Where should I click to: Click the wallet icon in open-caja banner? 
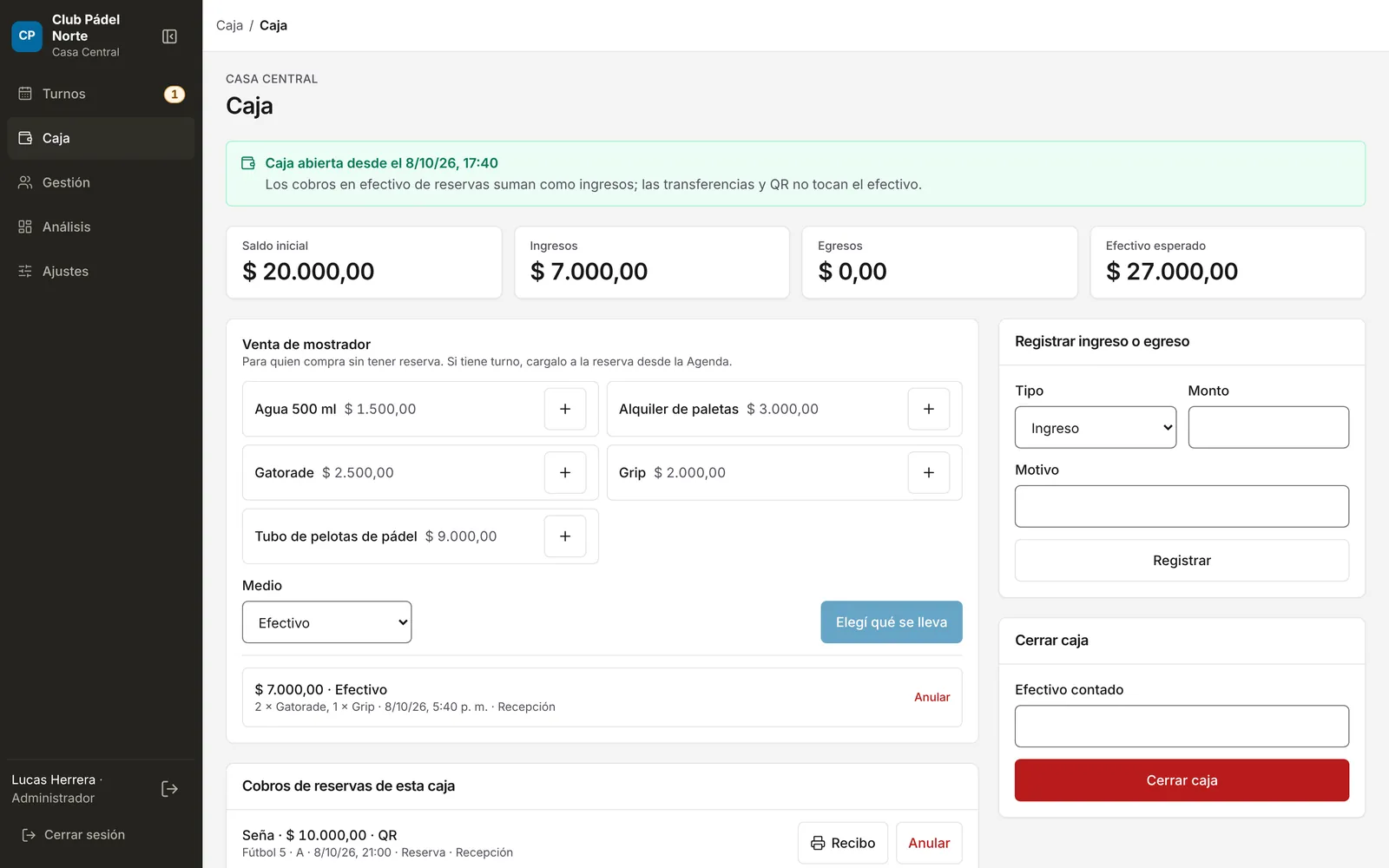[248, 163]
